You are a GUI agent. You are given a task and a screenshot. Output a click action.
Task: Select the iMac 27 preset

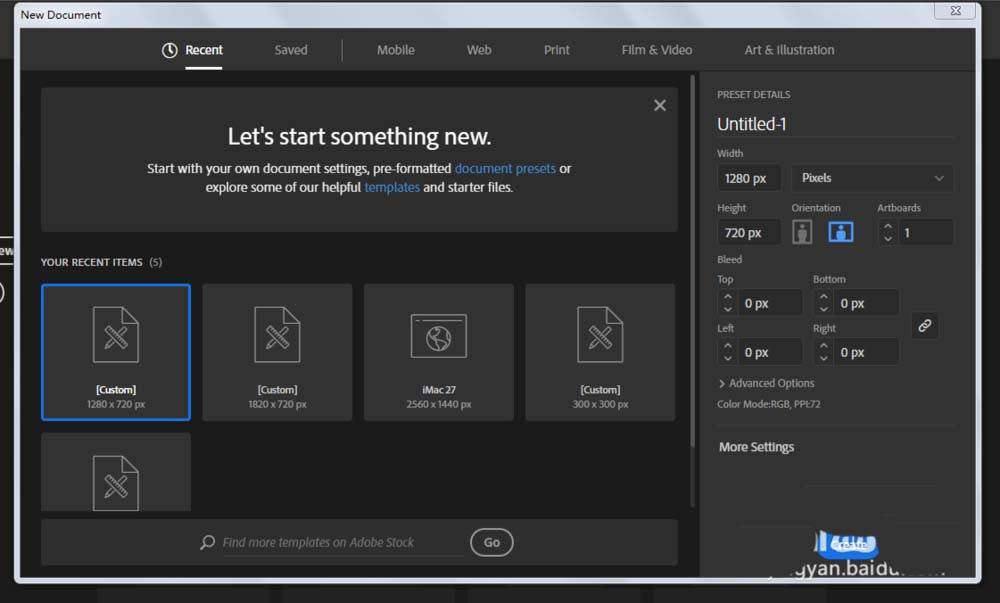[439, 352]
